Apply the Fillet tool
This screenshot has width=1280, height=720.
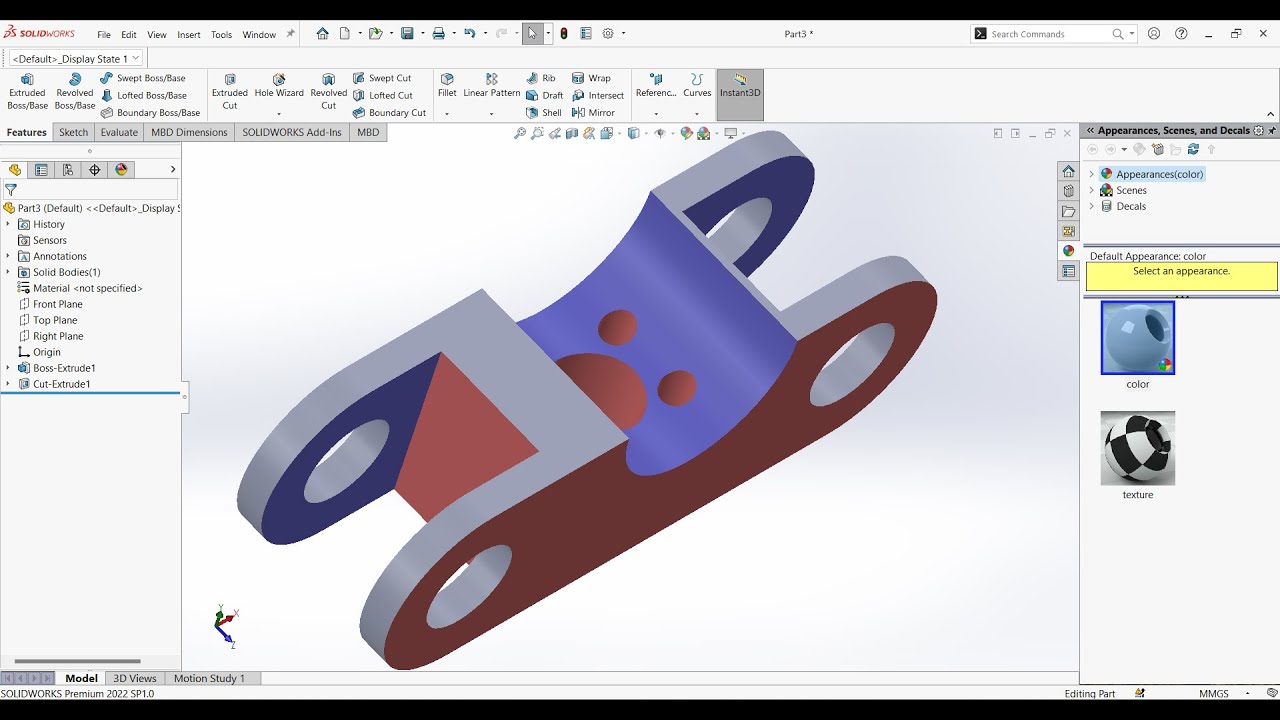coord(447,86)
